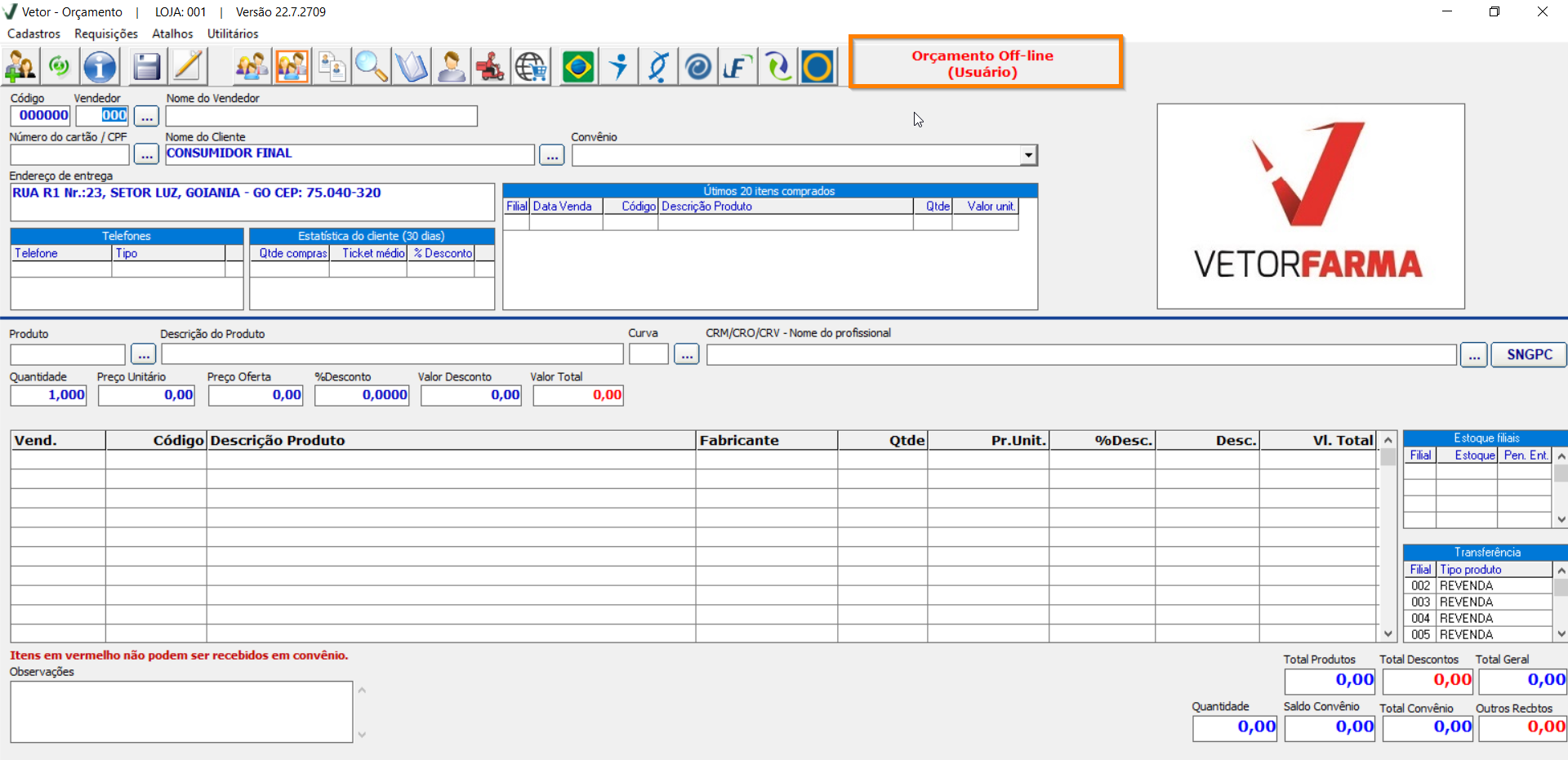
Task: Click the orange ring on blue icon
Action: pos(817,67)
